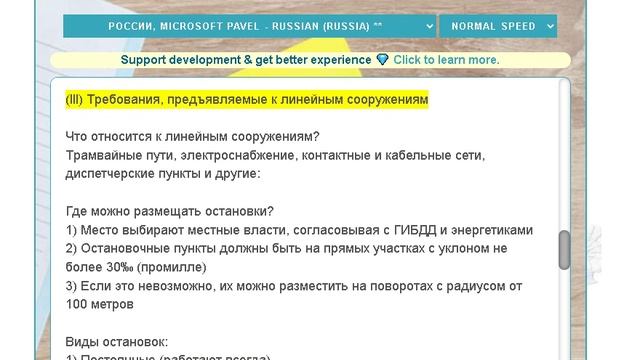Image resolution: width=640 pixels, height=360 pixels.
Task: Click the line 'Виды остановок:'
Action: 117,342
